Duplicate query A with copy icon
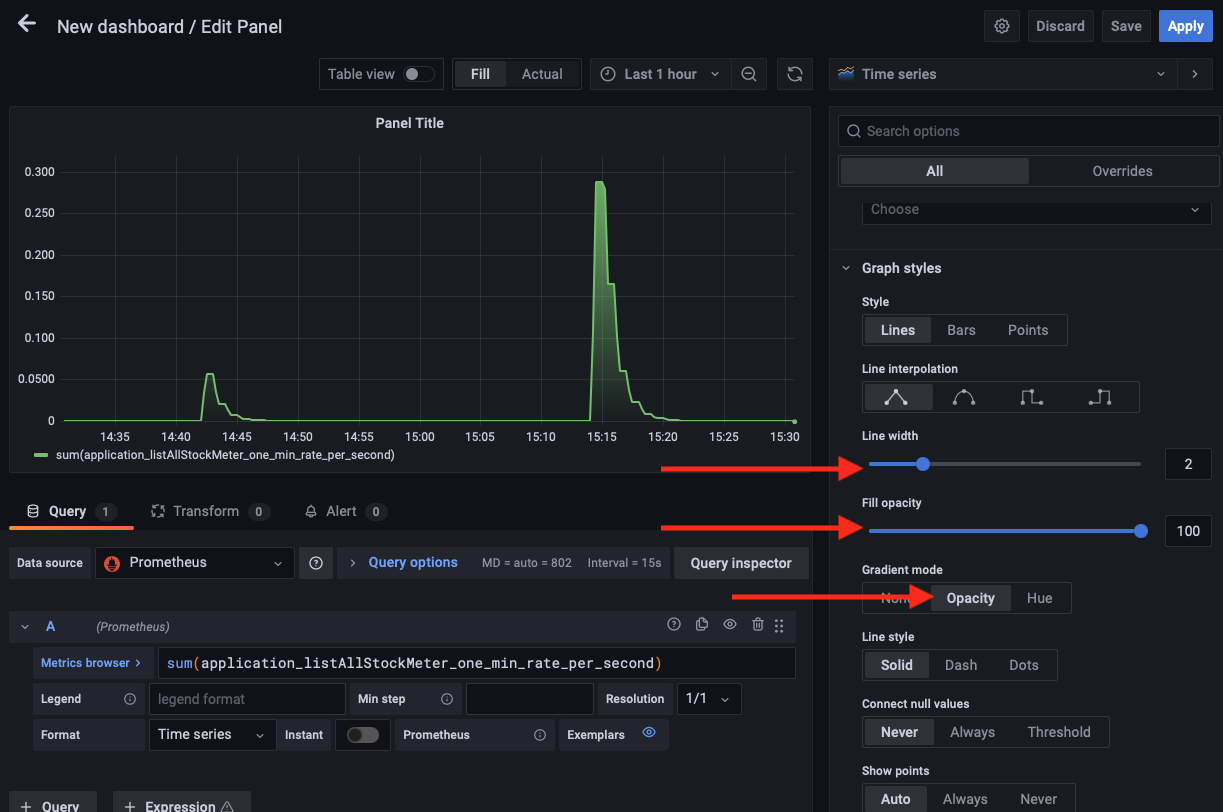 [702, 624]
